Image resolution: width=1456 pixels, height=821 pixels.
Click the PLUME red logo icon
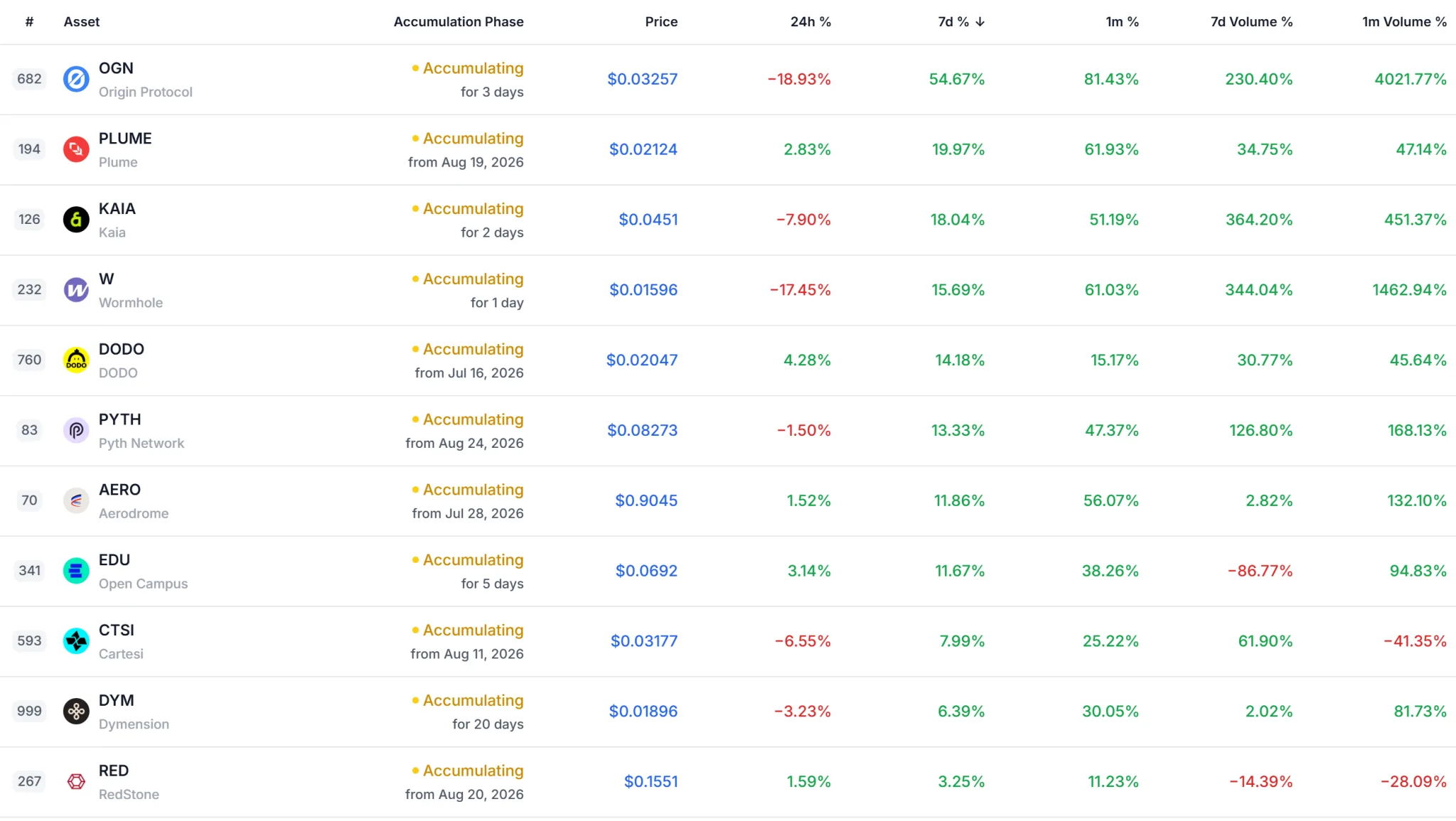76,149
